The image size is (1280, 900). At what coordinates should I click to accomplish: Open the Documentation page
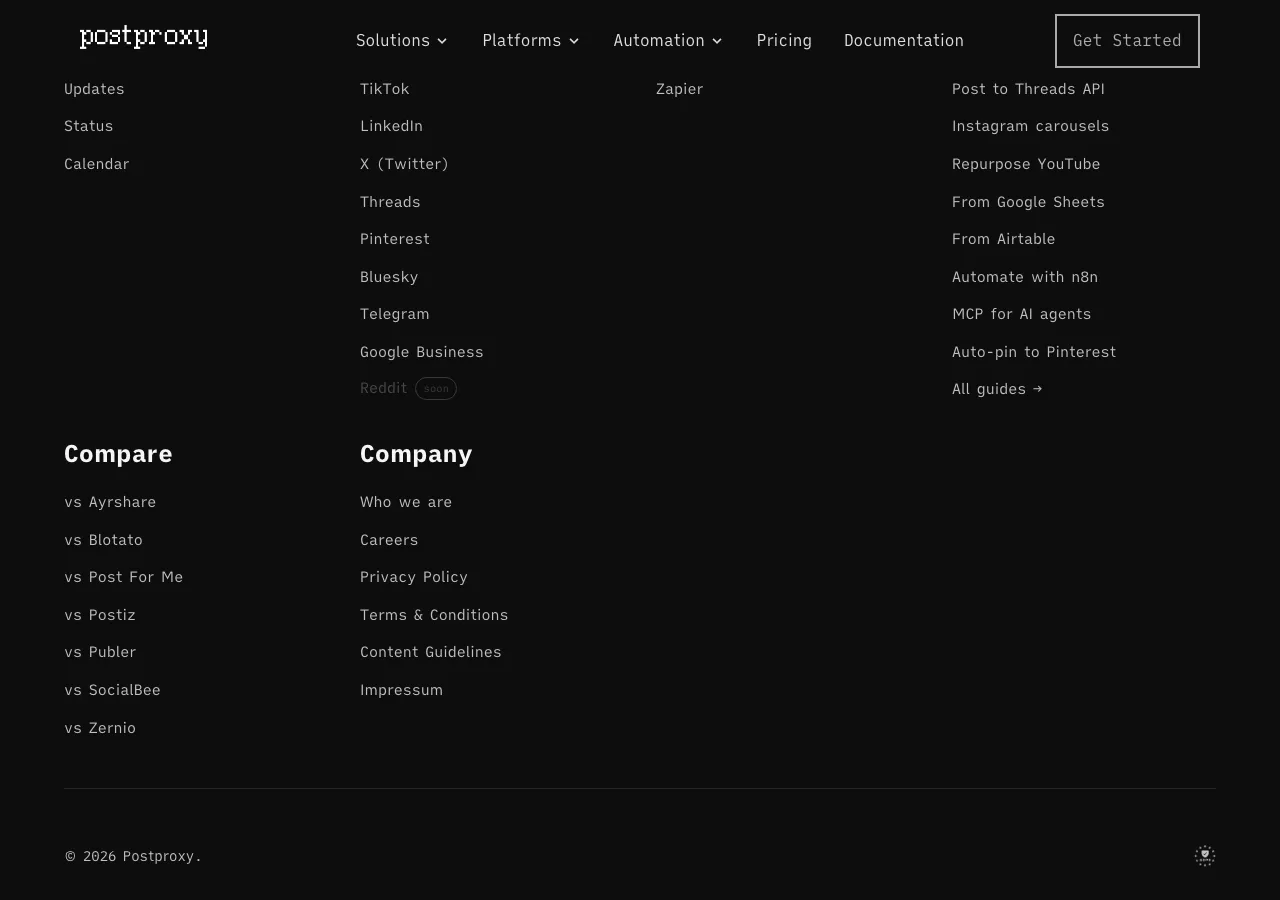[904, 41]
